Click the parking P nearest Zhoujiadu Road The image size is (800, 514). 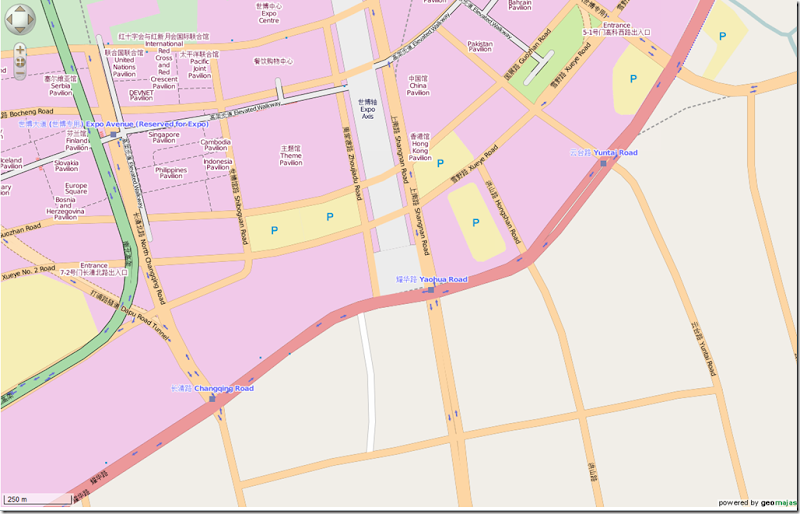point(330,217)
